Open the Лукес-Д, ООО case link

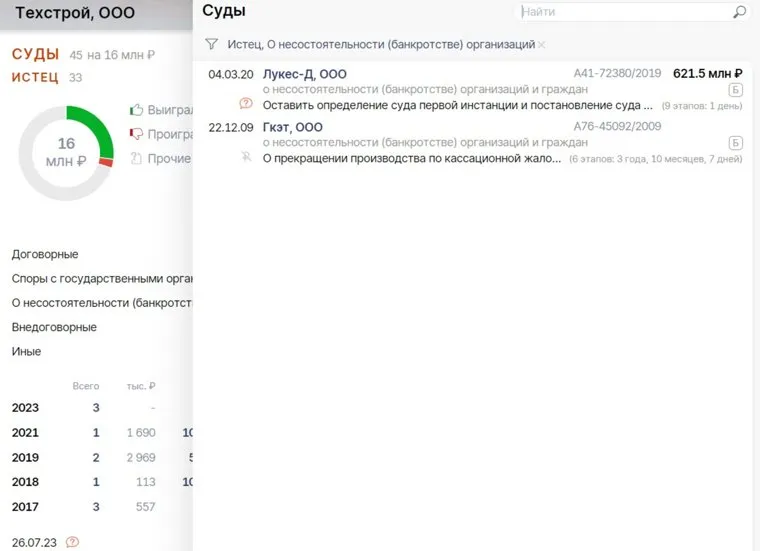[304, 74]
